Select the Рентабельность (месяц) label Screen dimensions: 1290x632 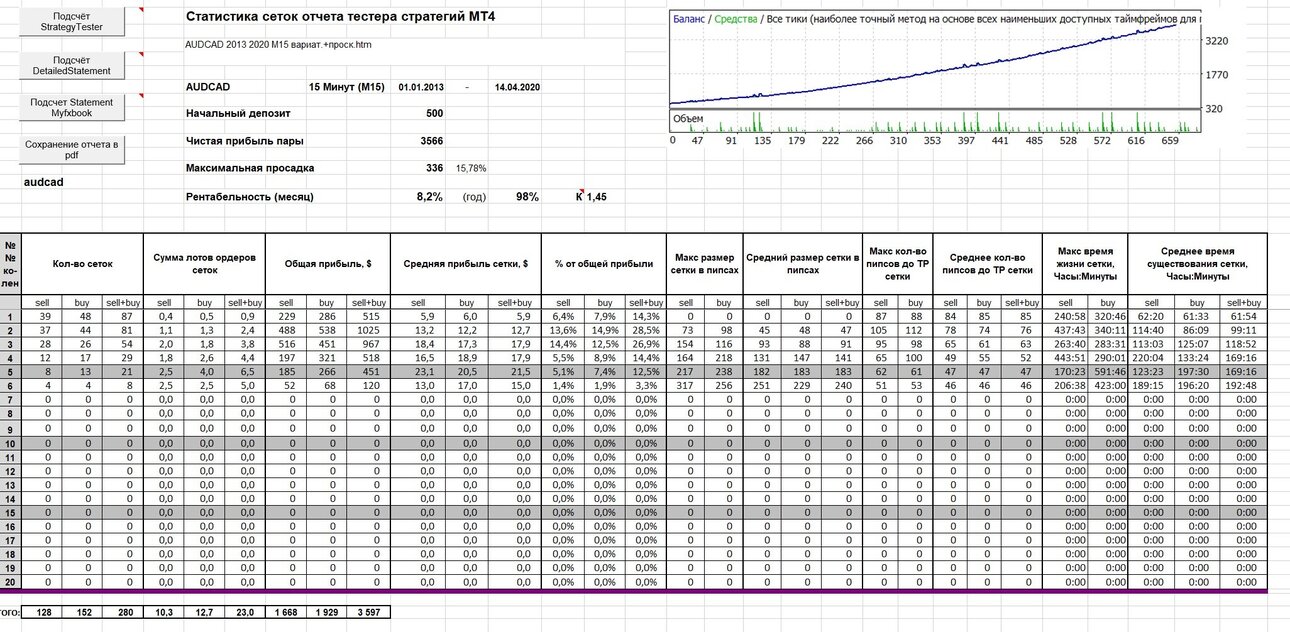[x=250, y=197]
